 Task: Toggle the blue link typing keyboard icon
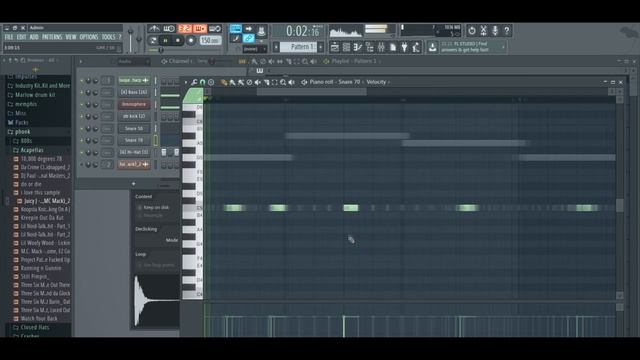point(249,38)
